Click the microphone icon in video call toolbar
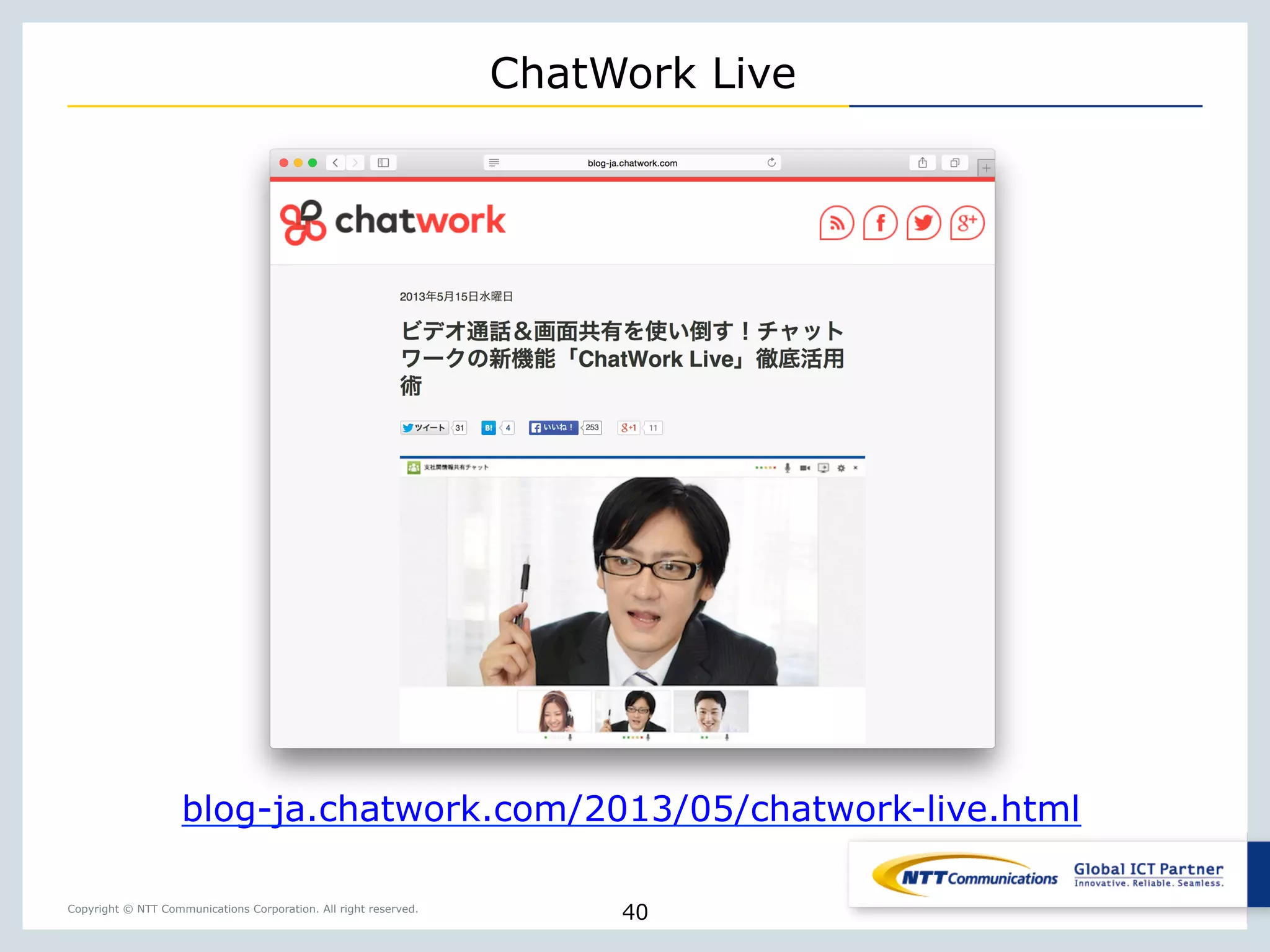1270x952 pixels. [788, 468]
